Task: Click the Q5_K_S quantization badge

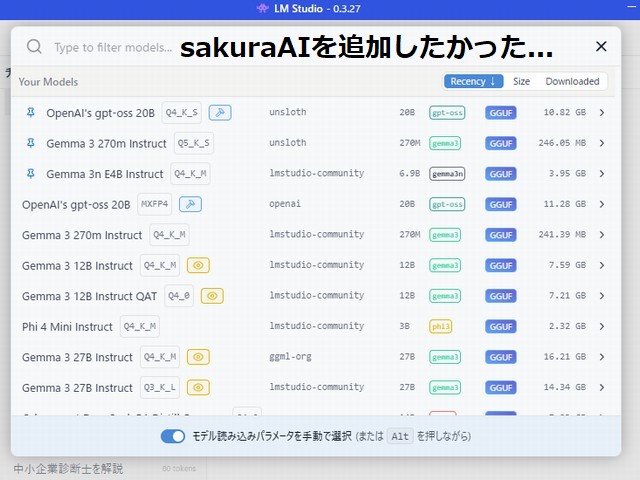Action: coord(193,143)
